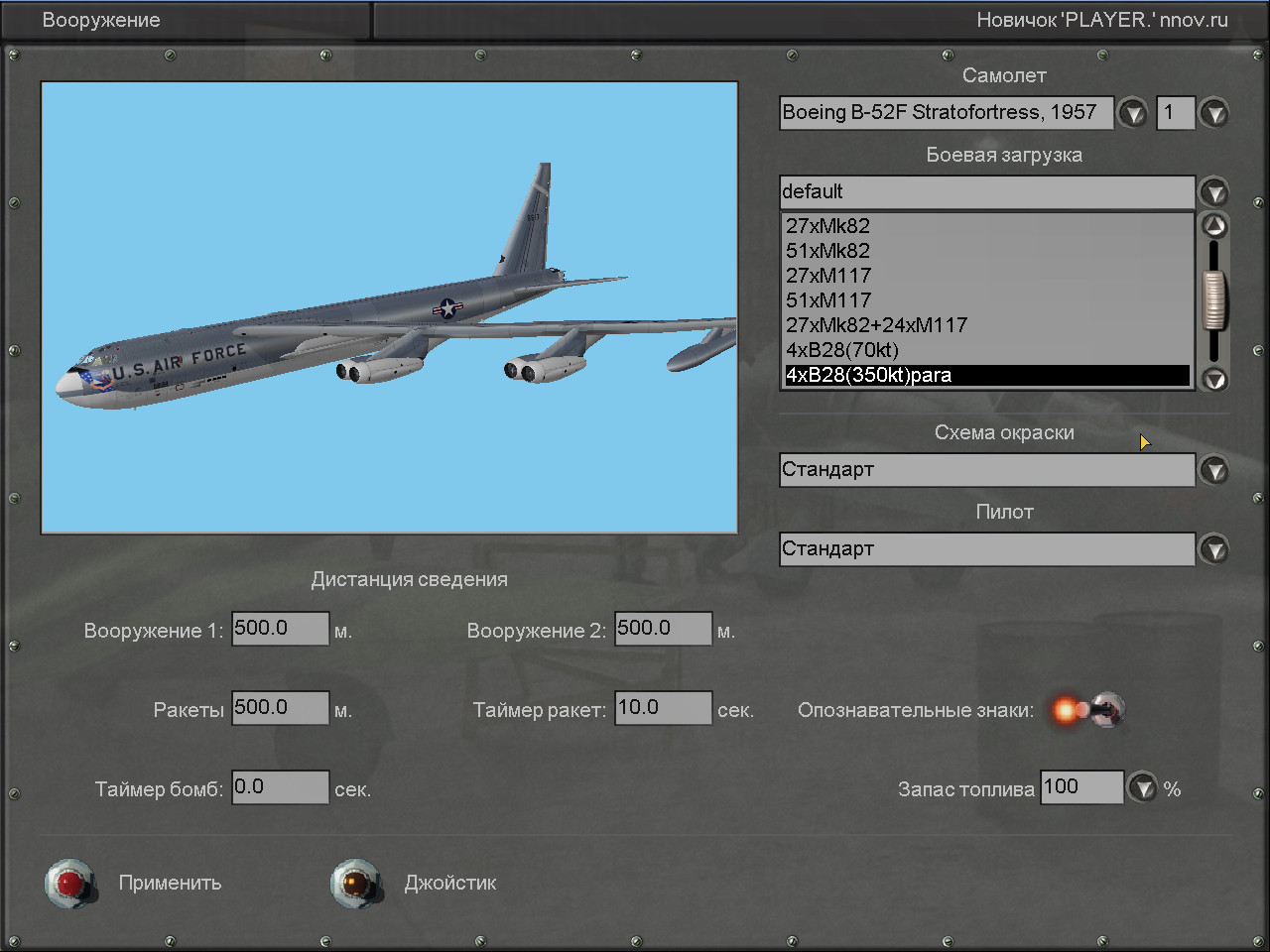Screen dimensions: 1270x952
Task: Select 27xMk82 loadout in the list
Action: 987,226
